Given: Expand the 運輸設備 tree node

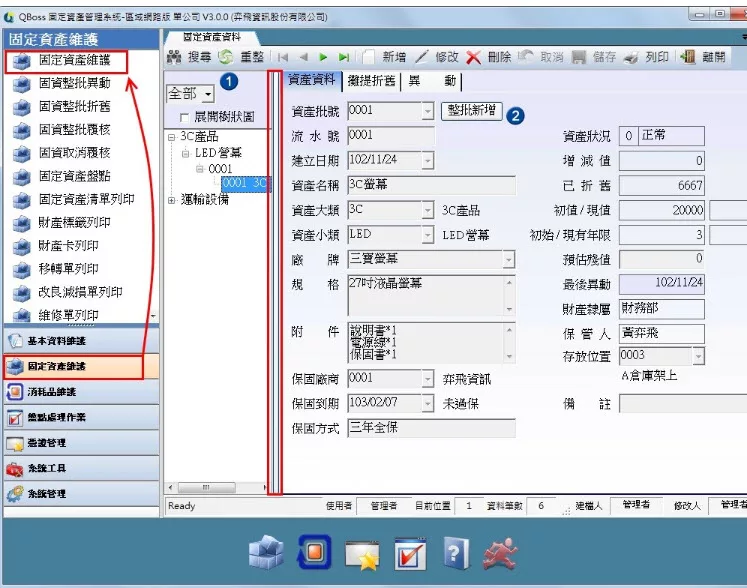Looking at the screenshot, I should pos(172,200).
